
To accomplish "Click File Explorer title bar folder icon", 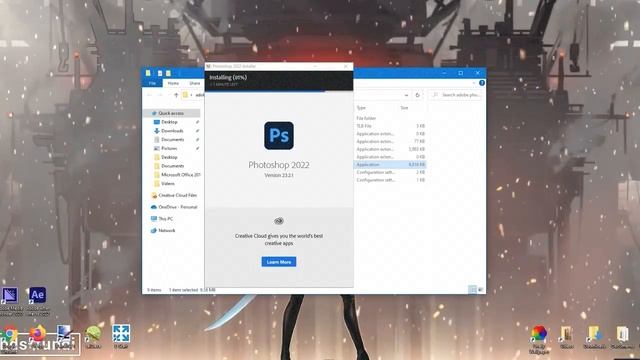I will pyautogui.click(x=148, y=73).
